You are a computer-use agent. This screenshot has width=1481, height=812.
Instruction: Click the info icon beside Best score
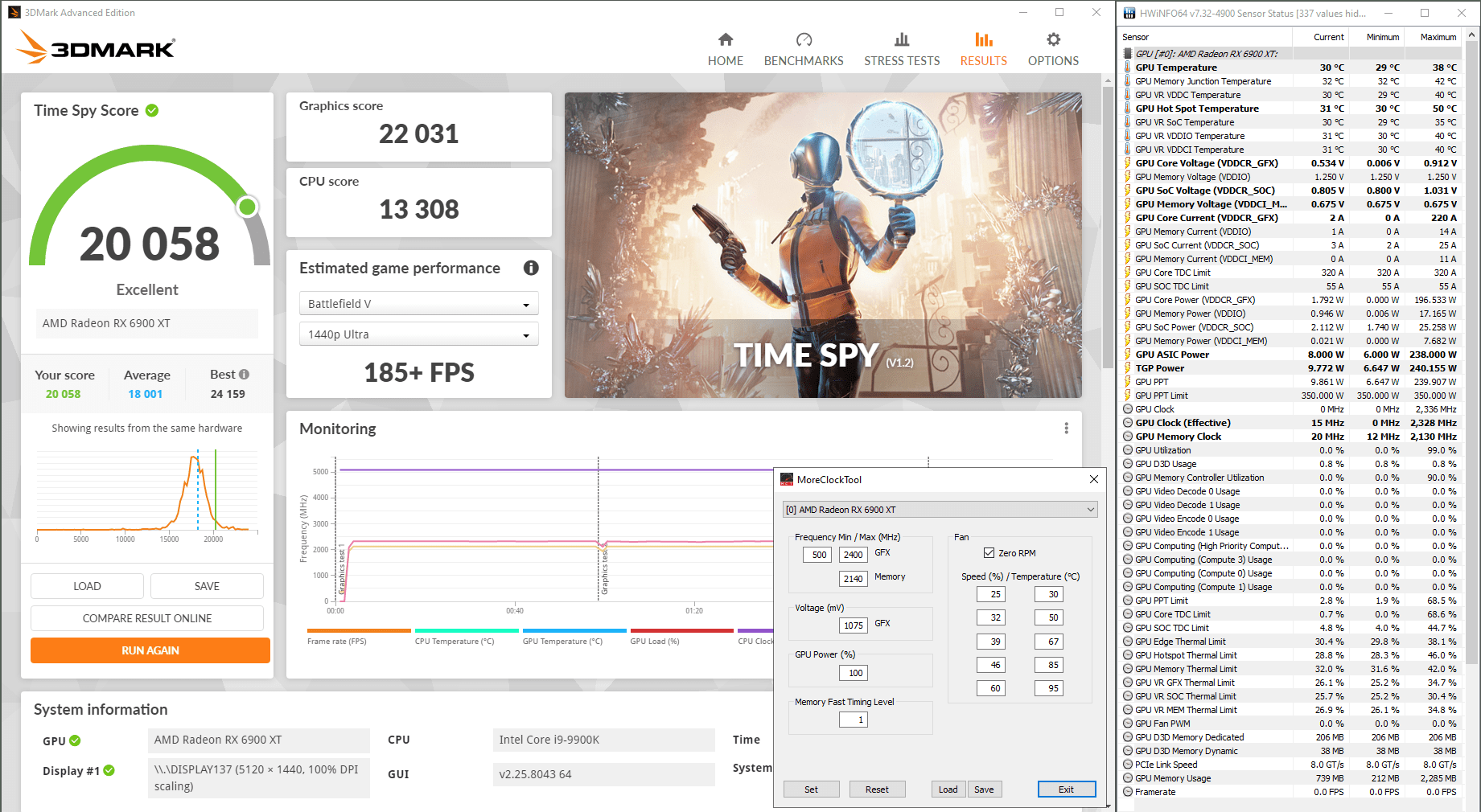point(245,374)
